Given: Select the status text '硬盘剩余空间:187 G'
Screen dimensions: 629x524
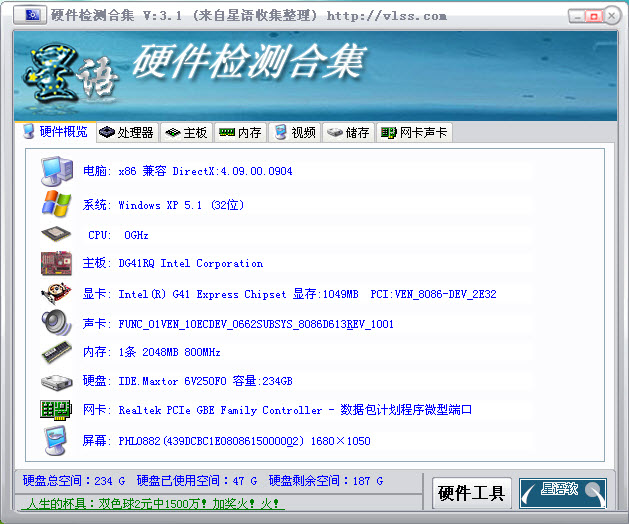Looking at the screenshot, I should tap(326, 481).
